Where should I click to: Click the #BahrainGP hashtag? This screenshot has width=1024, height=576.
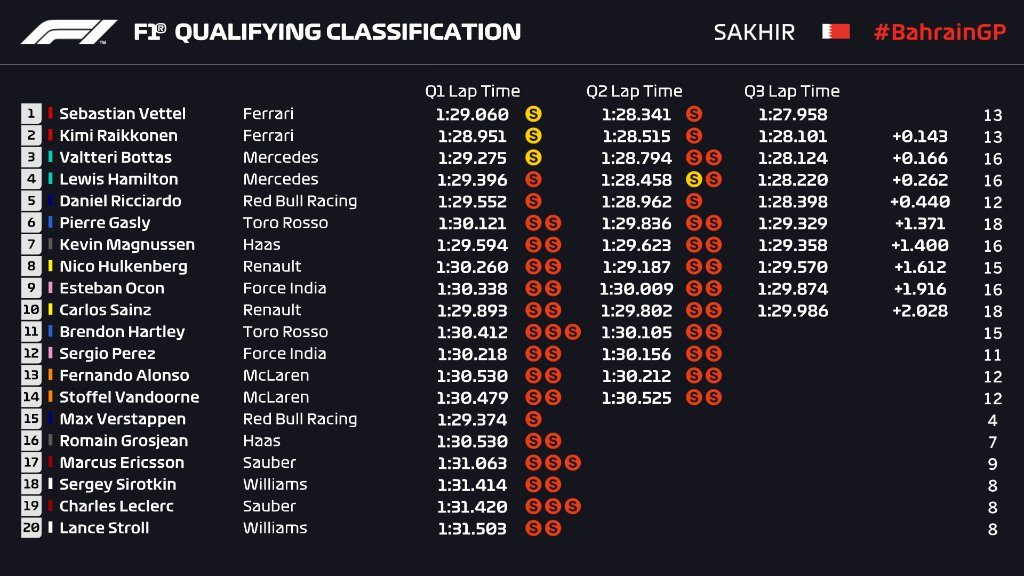pyautogui.click(x=937, y=32)
